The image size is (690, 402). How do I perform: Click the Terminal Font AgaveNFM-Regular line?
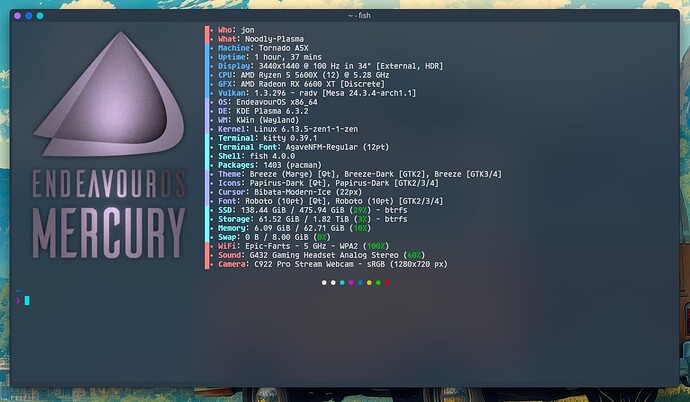coord(304,147)
